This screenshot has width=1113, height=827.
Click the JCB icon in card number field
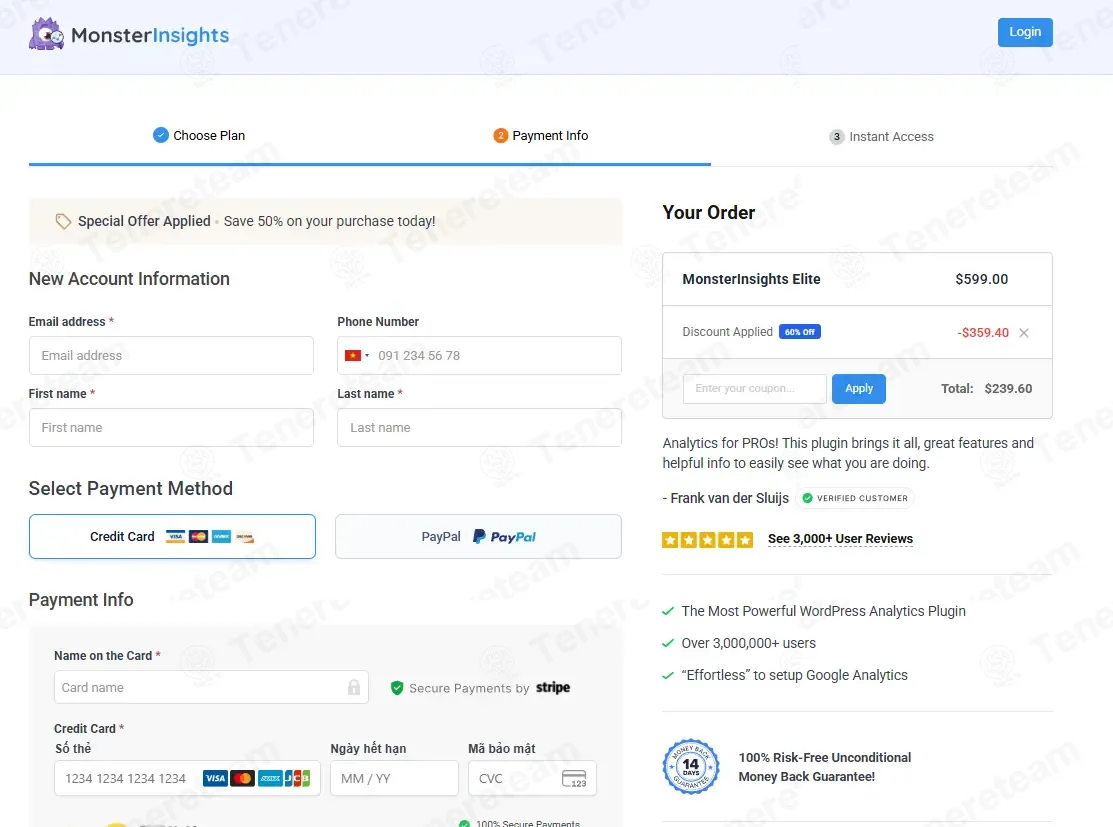(297, 779)
